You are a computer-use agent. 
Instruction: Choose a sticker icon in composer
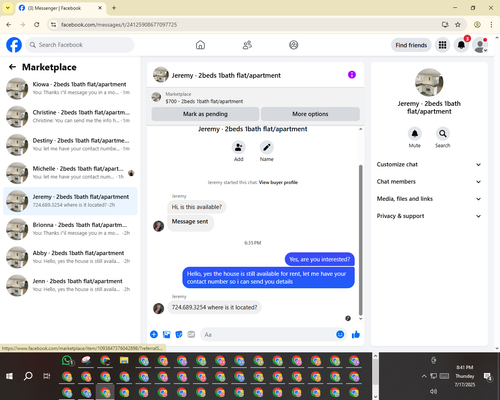tap(179, 334)
